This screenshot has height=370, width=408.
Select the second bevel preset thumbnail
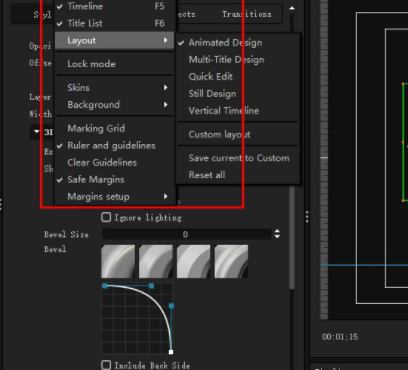156,262
